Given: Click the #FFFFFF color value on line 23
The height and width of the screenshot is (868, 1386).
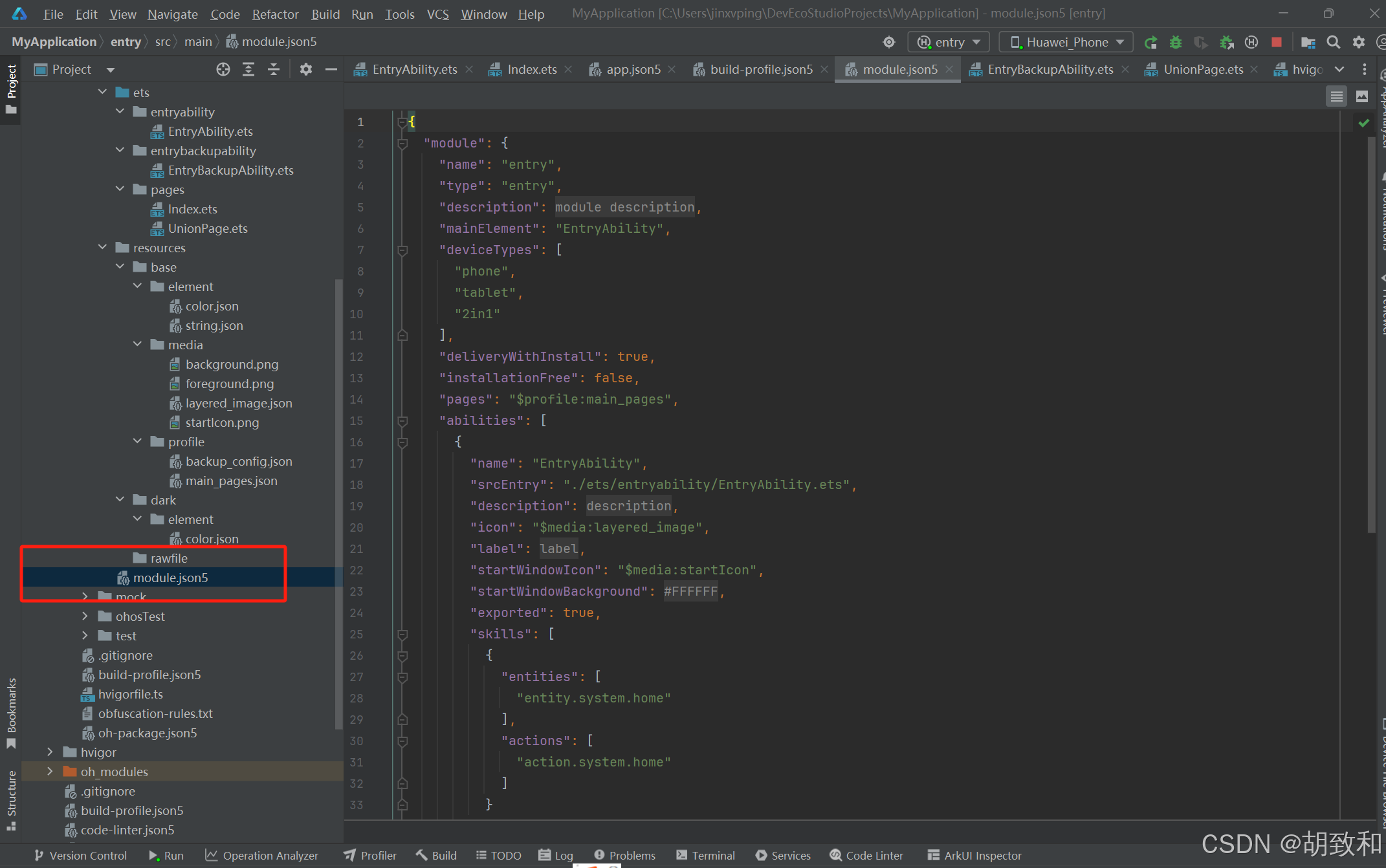Looking at the screenshot, I should (690, 591).
